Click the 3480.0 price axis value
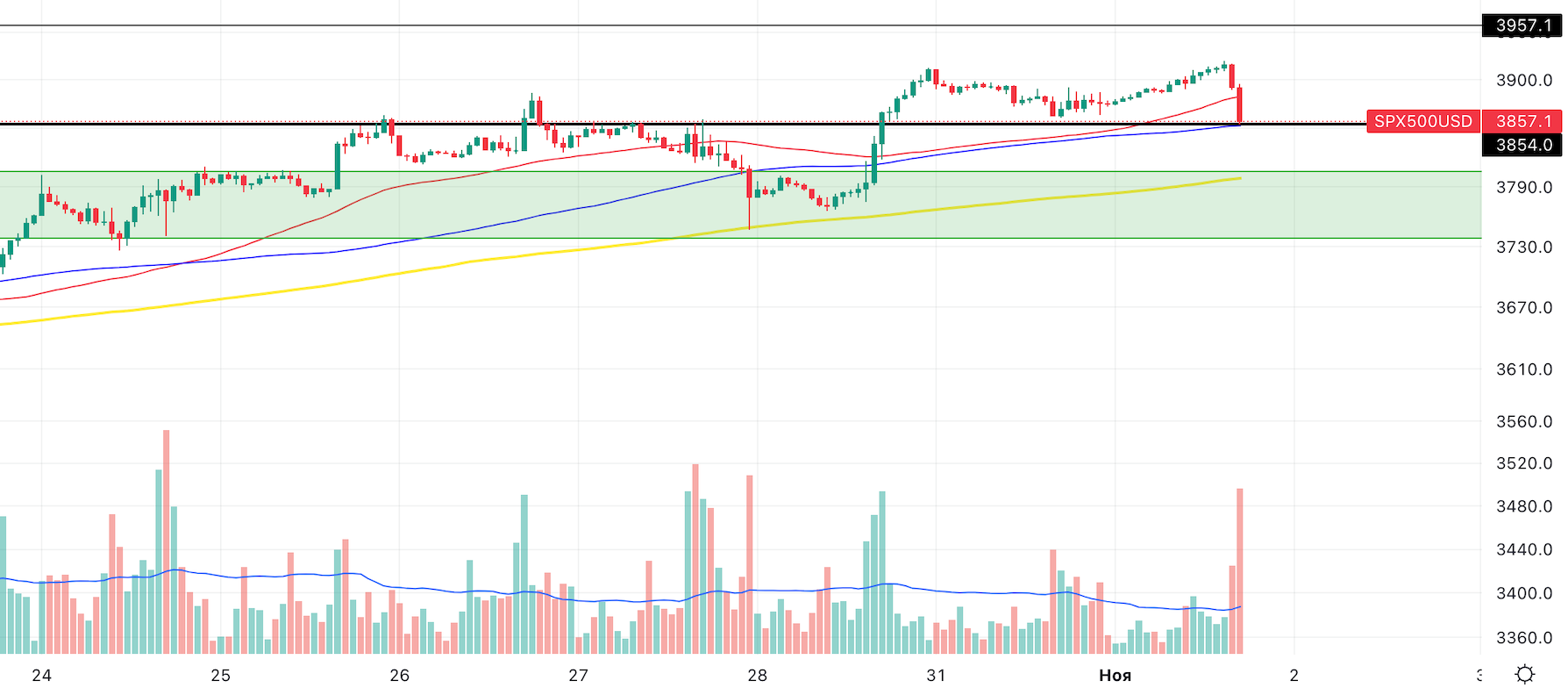 click(x=1524, y=506)
